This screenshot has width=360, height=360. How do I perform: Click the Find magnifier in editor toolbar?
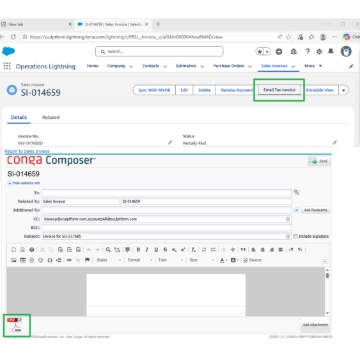(x=108, y=250)
